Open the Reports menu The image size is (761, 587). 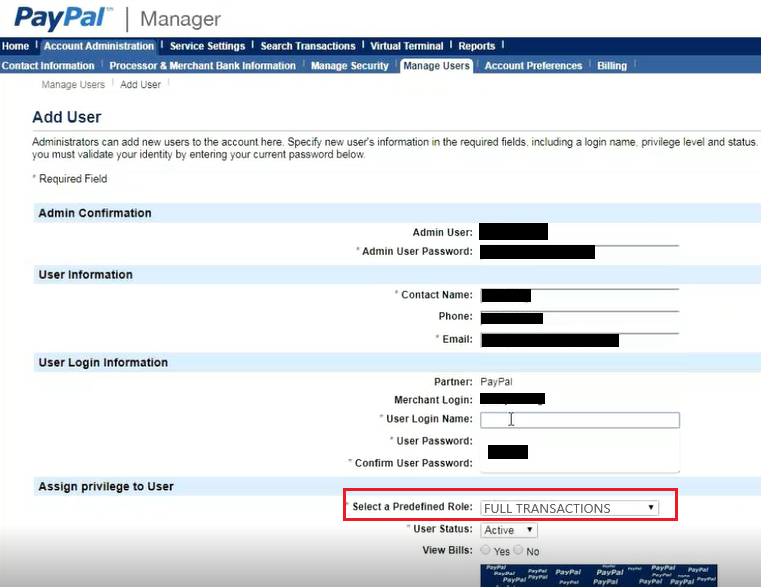[477, 46]
